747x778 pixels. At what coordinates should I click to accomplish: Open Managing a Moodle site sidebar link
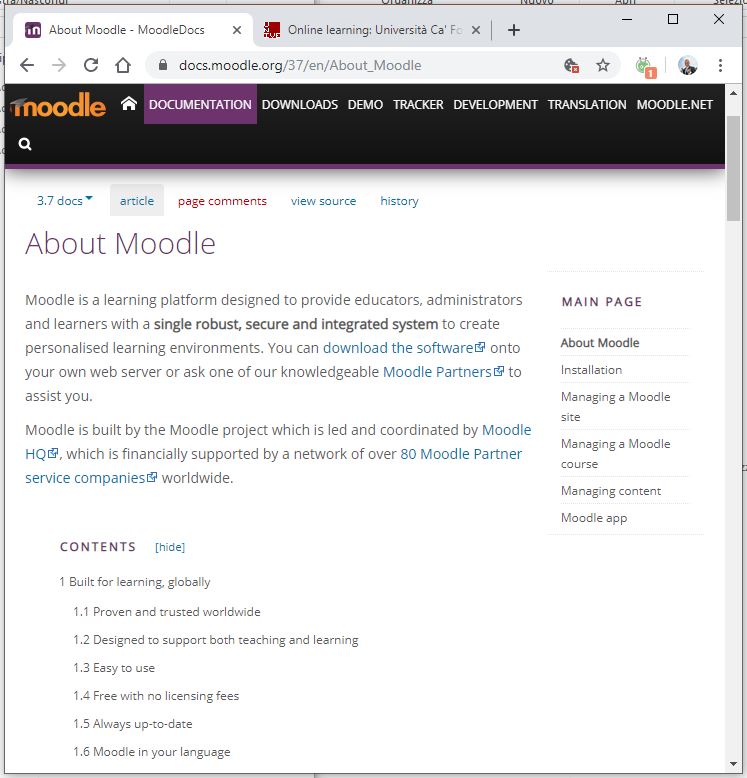[x=616, y=406]
